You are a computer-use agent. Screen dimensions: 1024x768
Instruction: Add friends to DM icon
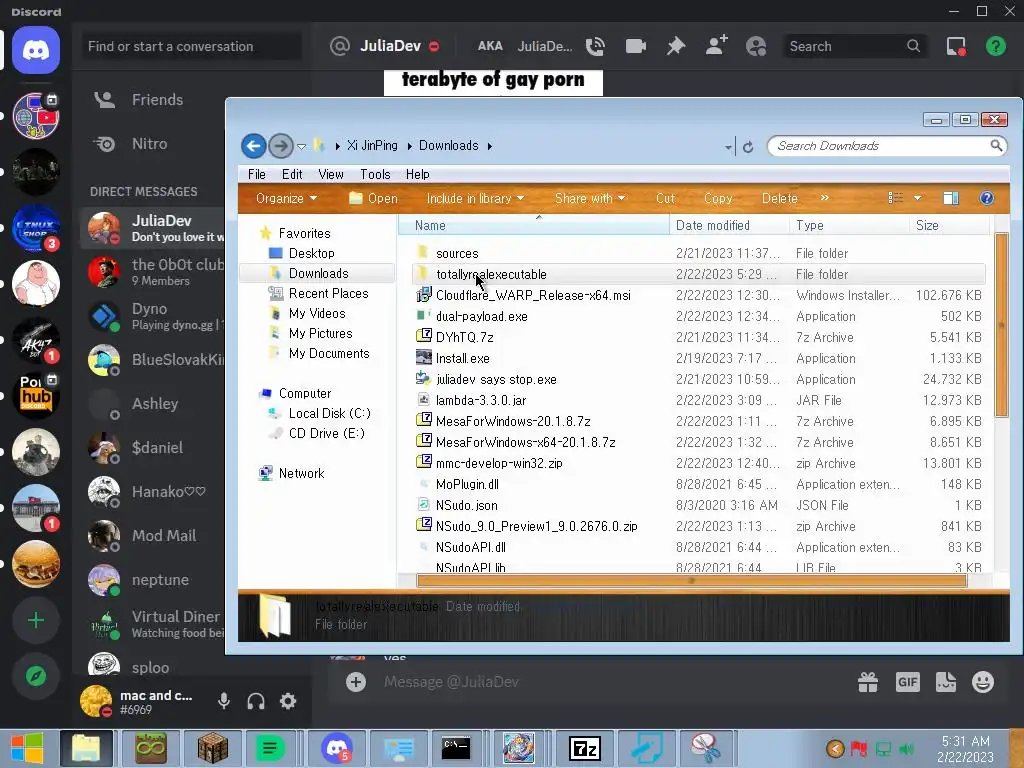pyautogui.click(x=716, y=46)
